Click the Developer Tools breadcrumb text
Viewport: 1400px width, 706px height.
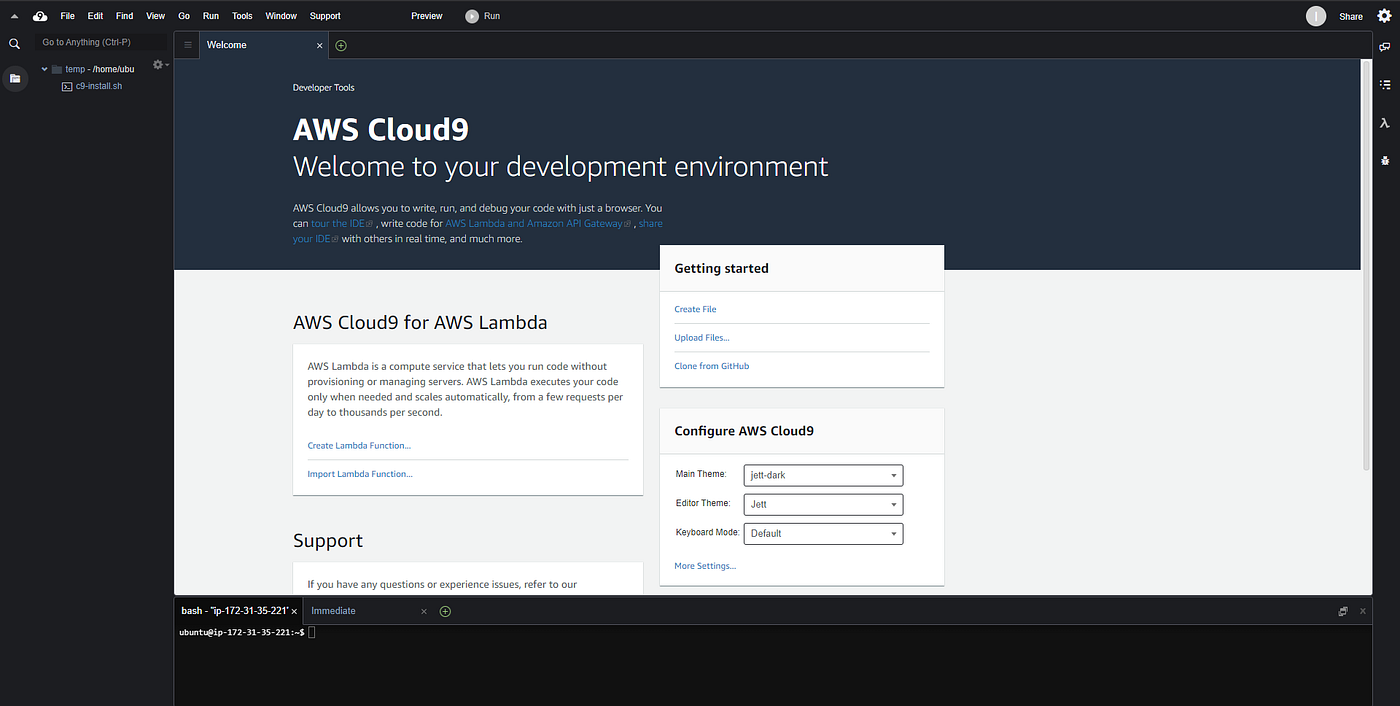(323, 88)
